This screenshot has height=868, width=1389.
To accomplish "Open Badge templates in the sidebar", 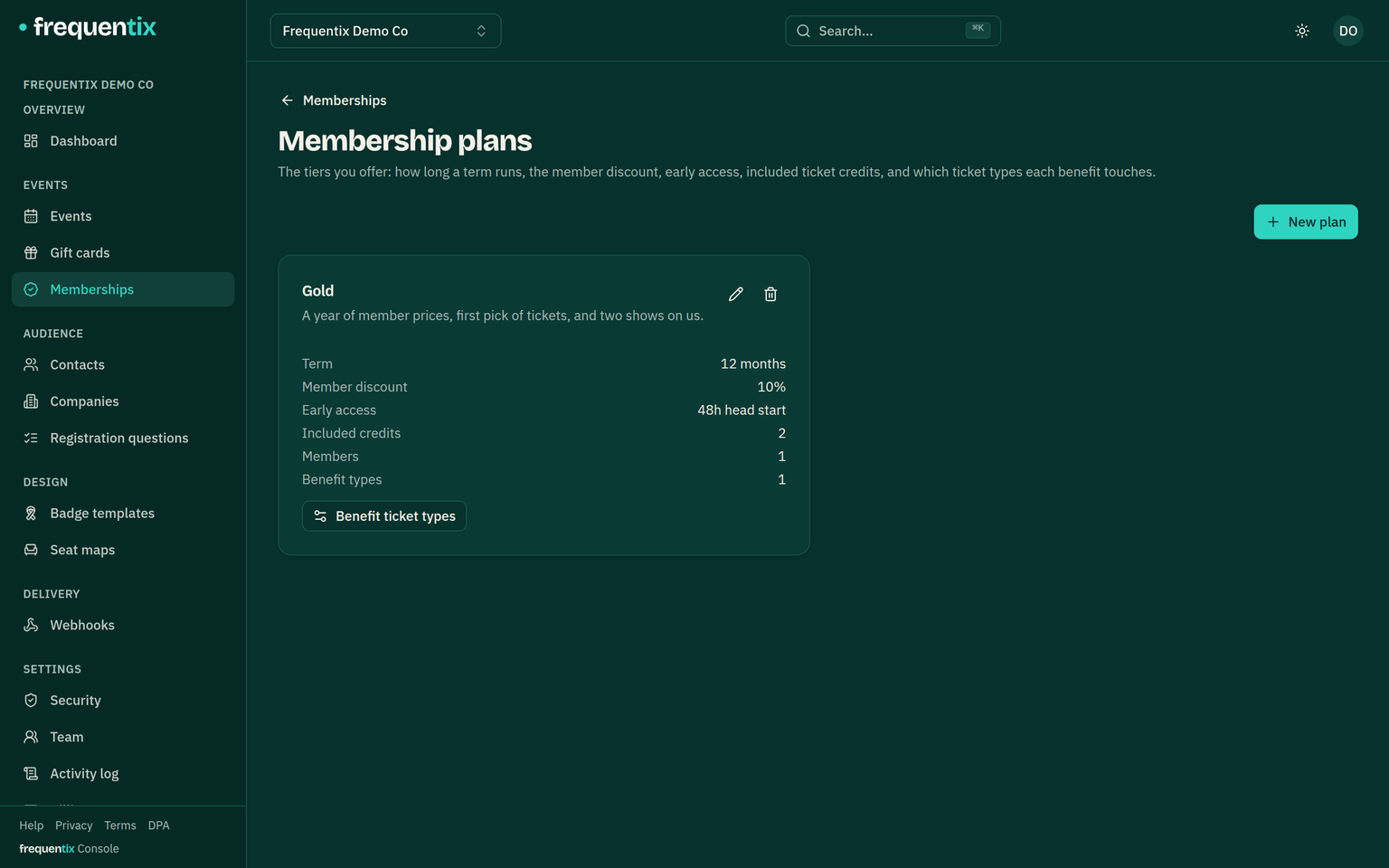I will [123, 514].
